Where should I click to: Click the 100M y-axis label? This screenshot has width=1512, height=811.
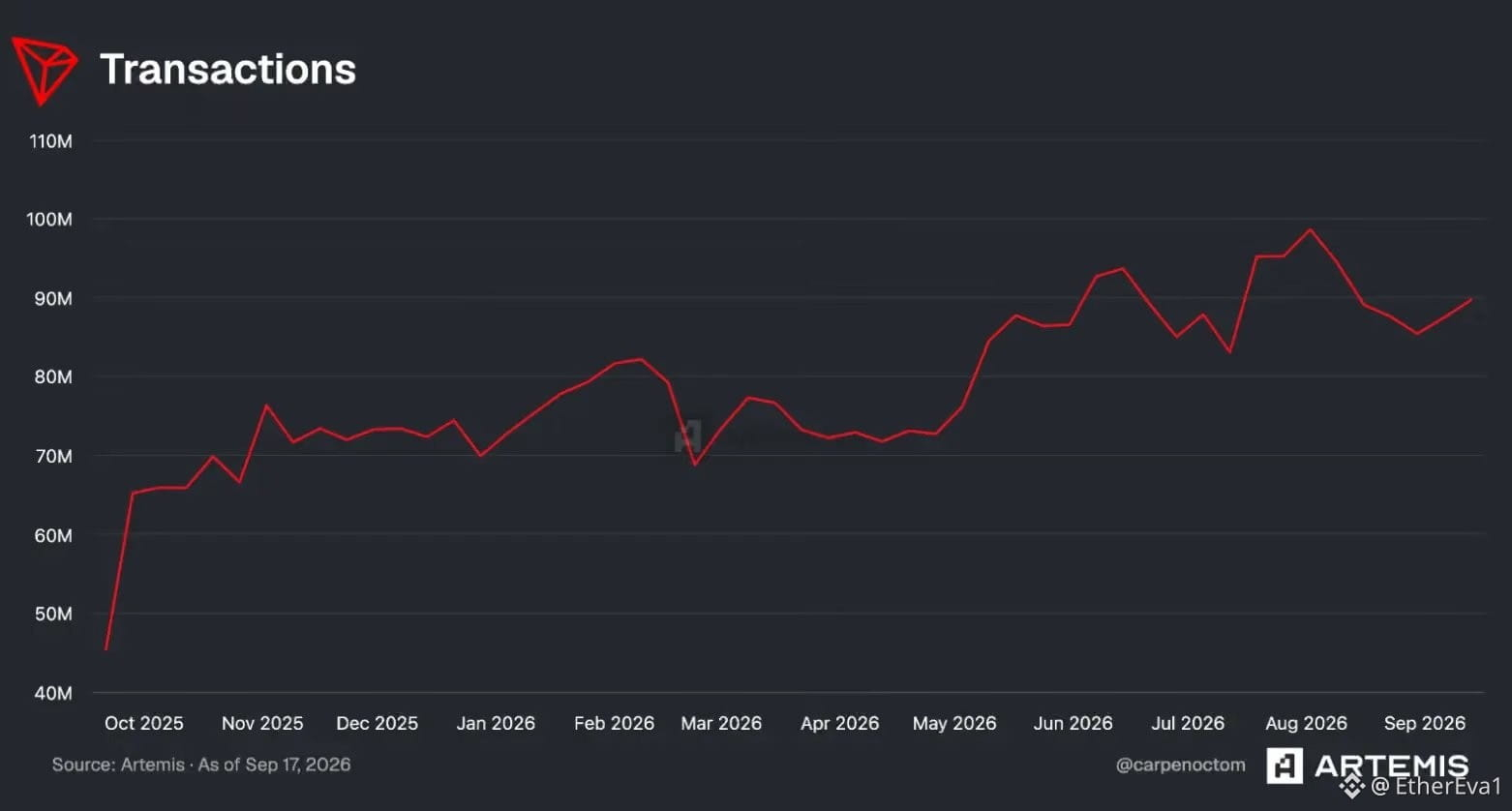[49, 220]
